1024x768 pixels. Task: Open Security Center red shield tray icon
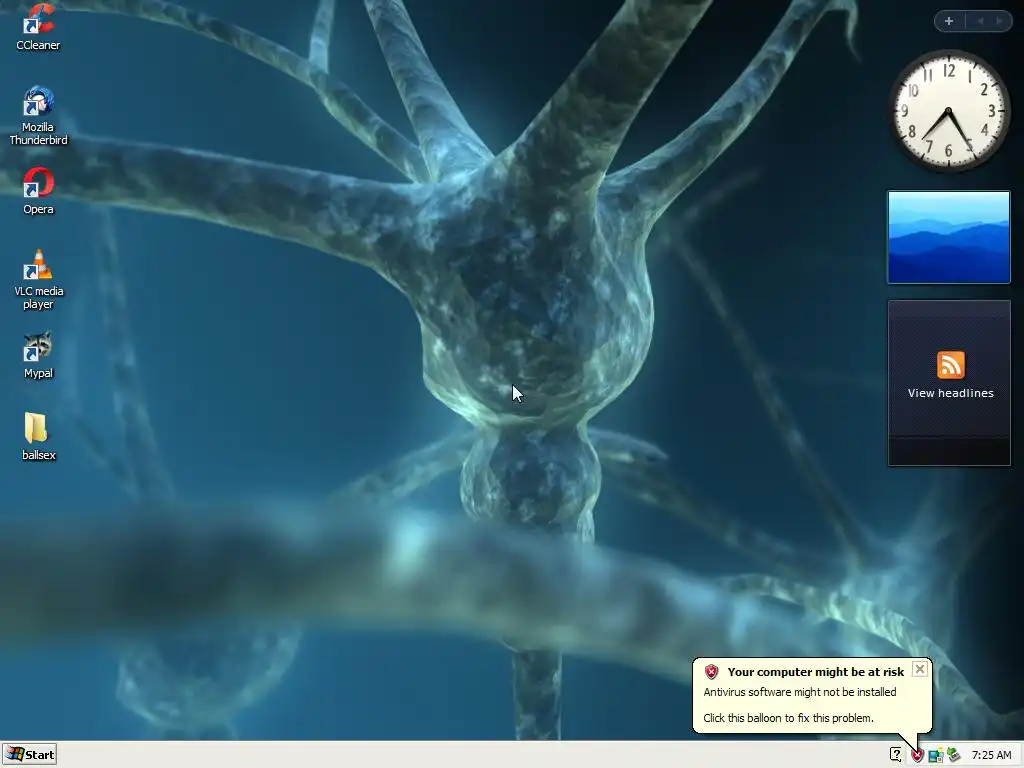coord(917,756)
